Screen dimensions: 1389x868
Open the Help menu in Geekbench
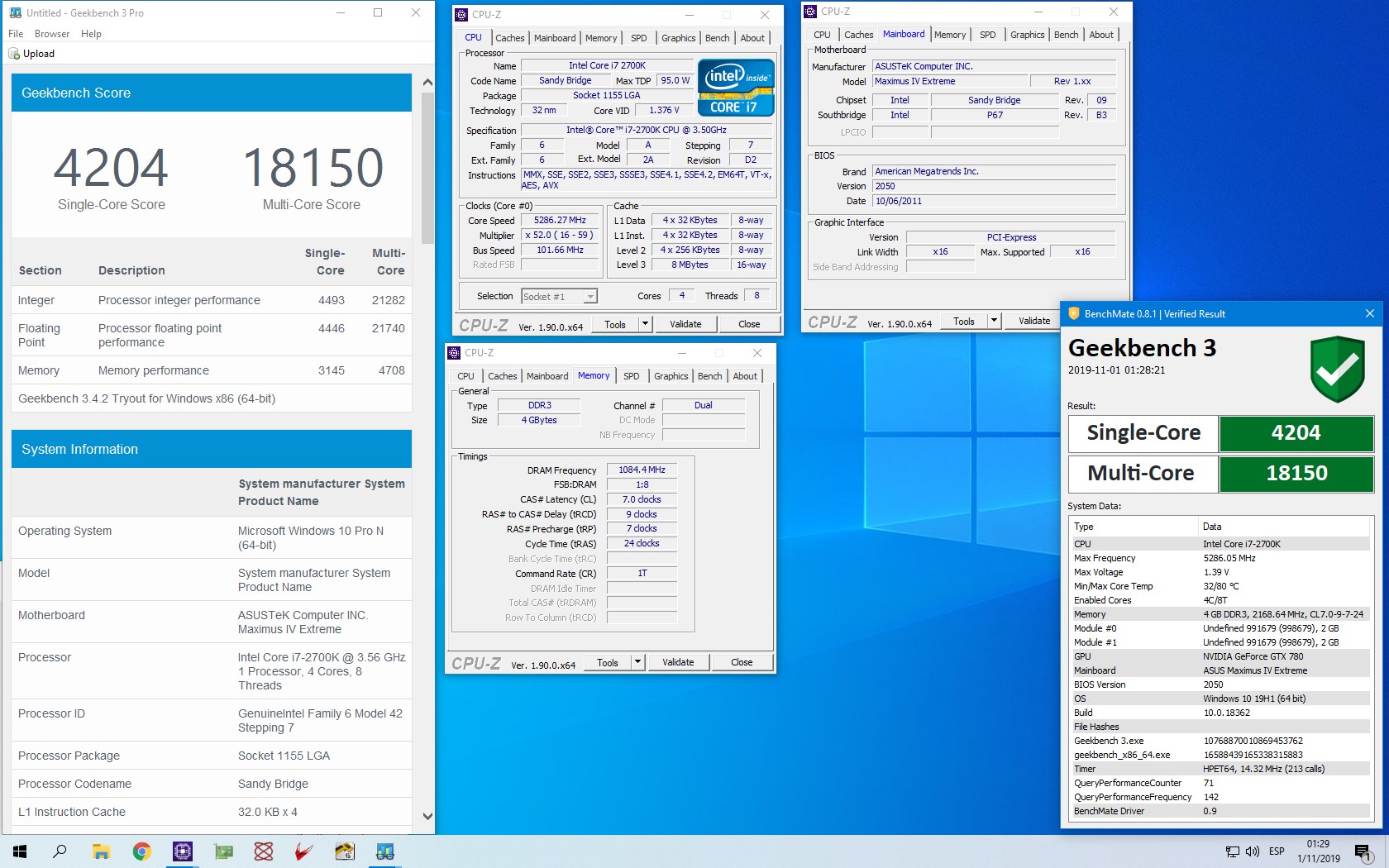(91, 34)
